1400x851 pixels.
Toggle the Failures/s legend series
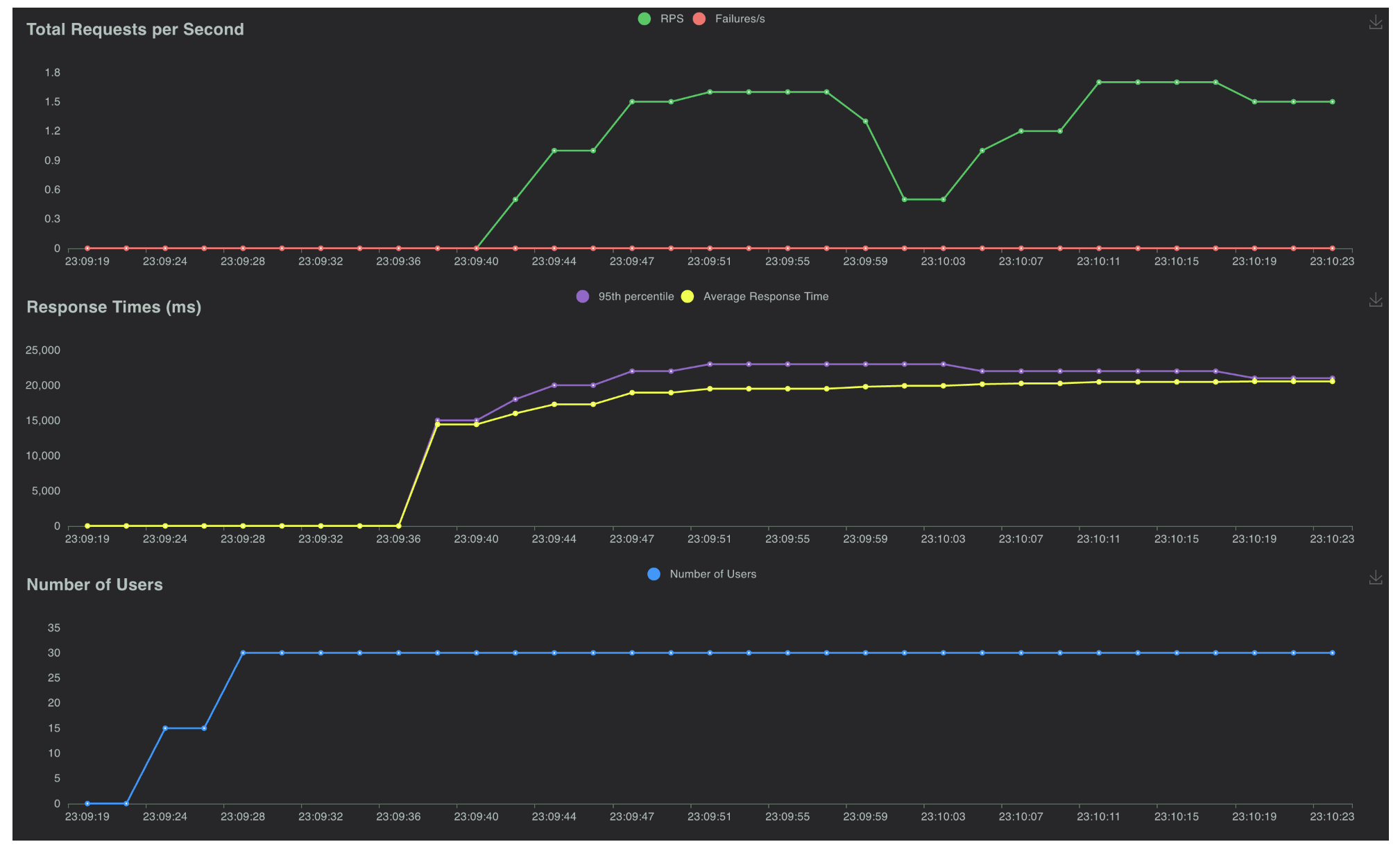728,19
